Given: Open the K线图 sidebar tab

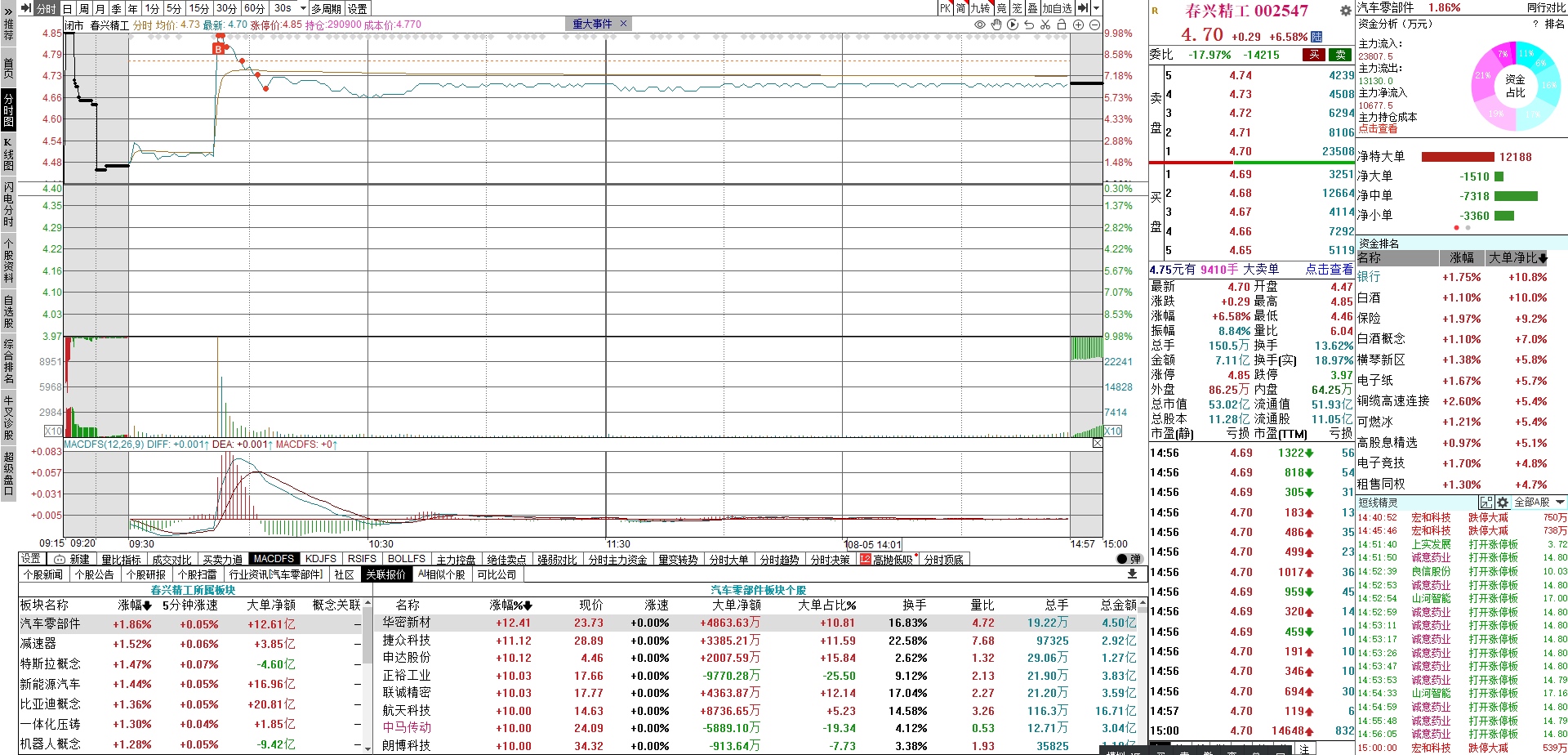Looking at the screenshot, I should [x=8, y=154].
